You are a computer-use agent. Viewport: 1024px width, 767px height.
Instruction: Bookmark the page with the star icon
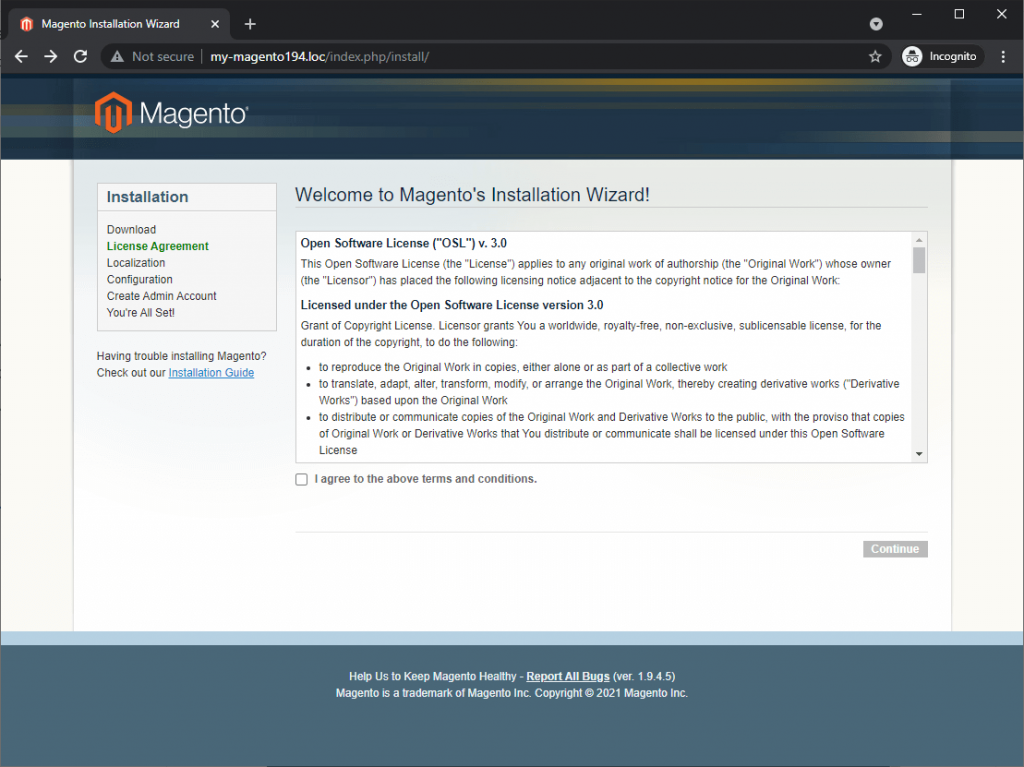pyautogui.click(x=875, y=57)
